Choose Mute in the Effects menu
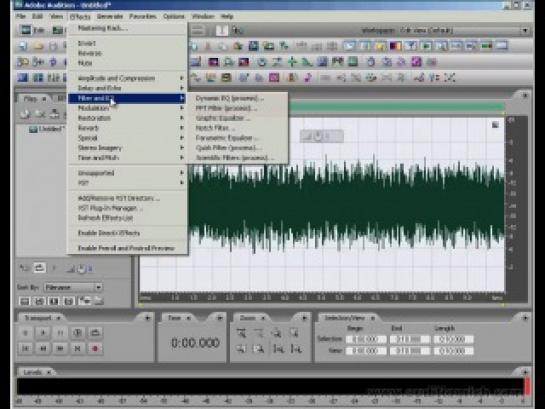This screenshot has width=545, height=409. point(127,63)
